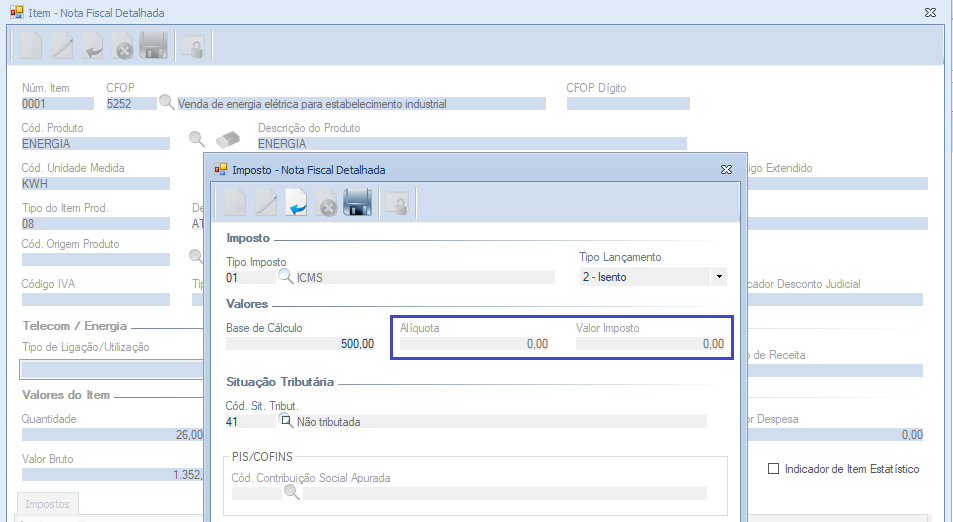Click the Tipo Imposto code field
The height and width of the screenshot is (522, 953).
click(x=249, y=277)
